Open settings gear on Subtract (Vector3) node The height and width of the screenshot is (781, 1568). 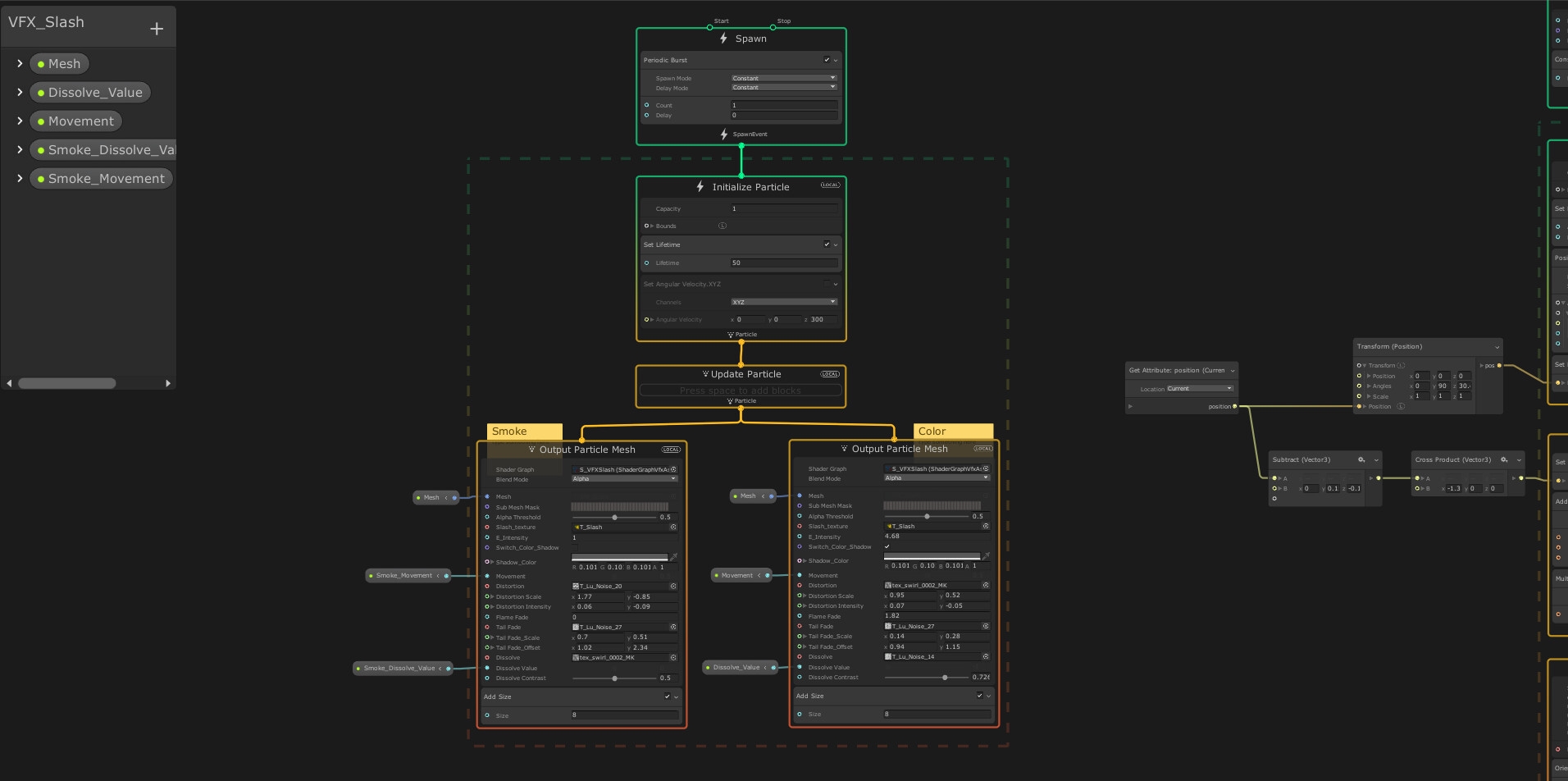point(1361,460)
